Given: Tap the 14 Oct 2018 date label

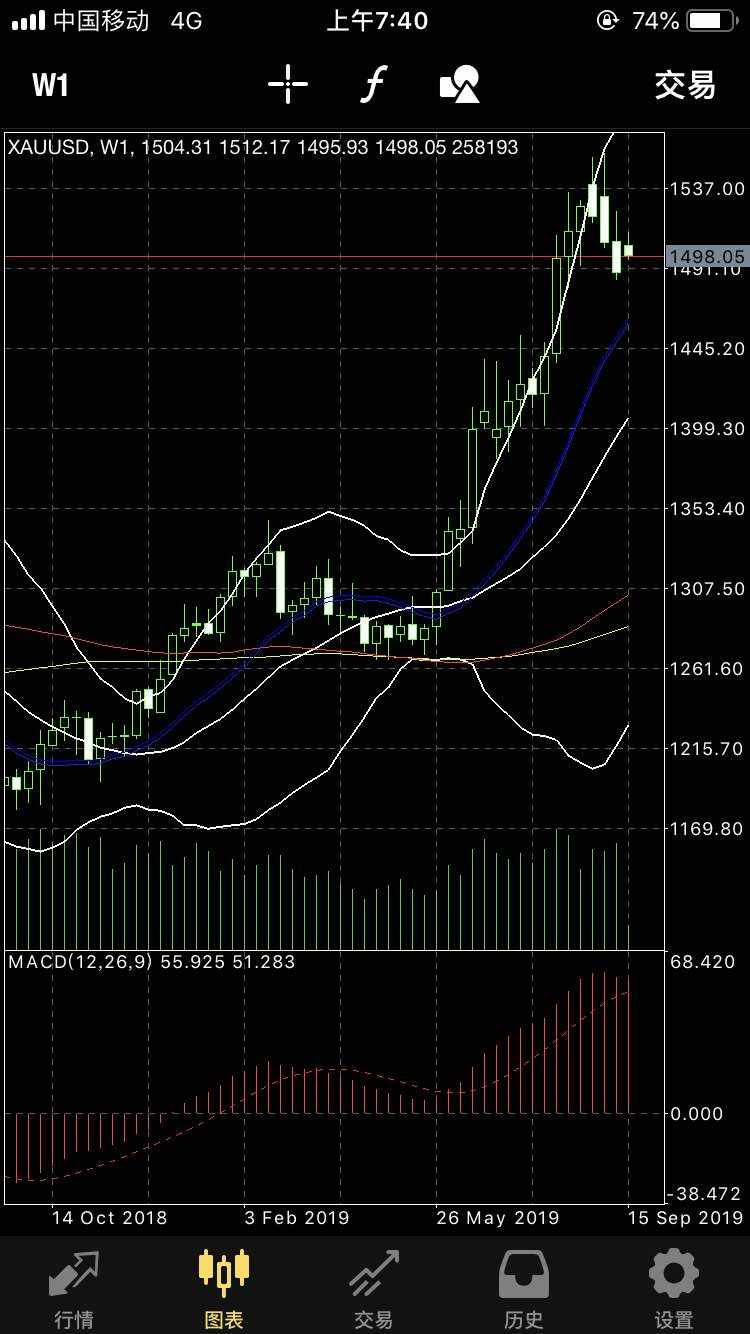Looking at the screenshot, I should (x=110, y=1218).
